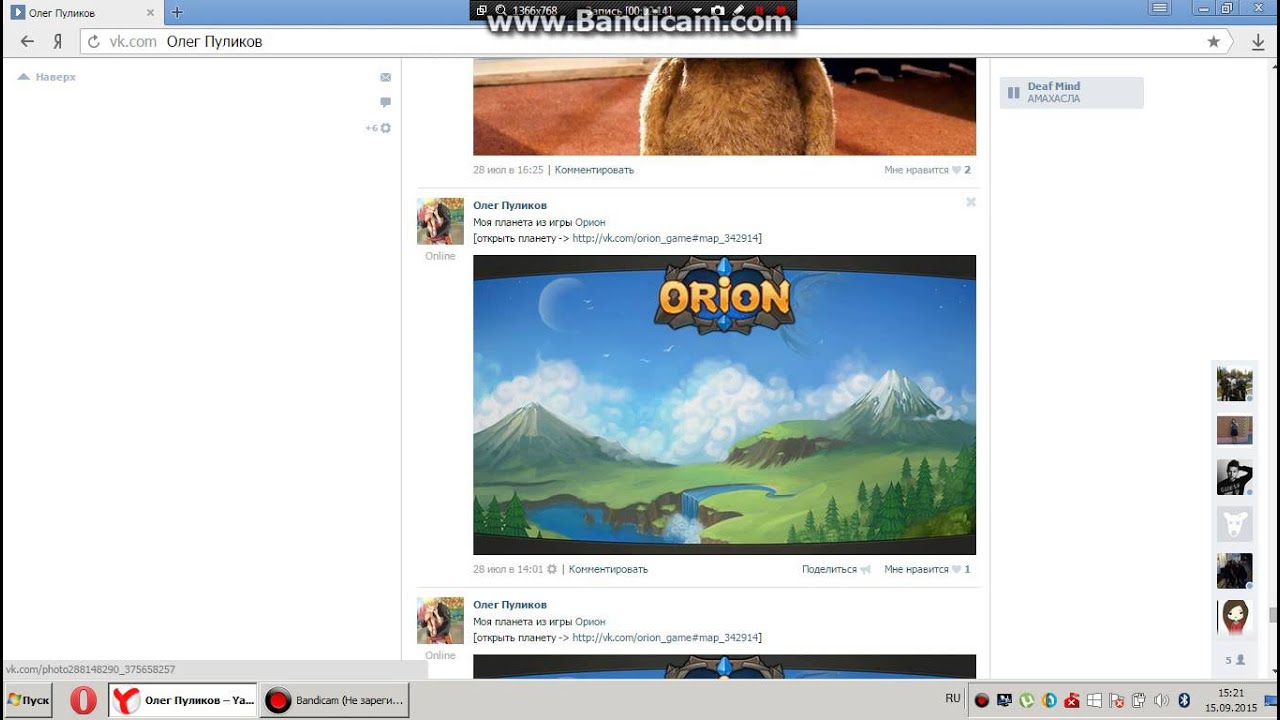Like the 16:25 post via Мне нравится

coord(927,170)
